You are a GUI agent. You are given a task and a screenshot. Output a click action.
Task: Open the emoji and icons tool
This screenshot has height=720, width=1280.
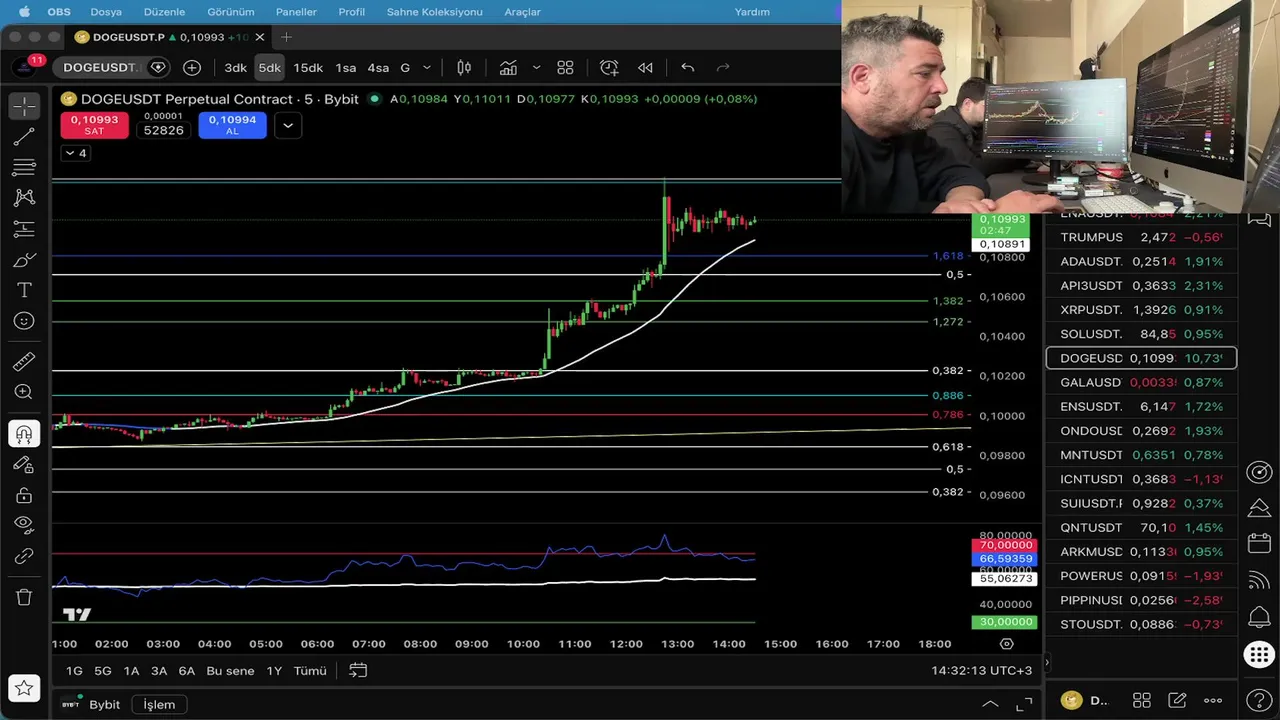[x=24, y=321]
